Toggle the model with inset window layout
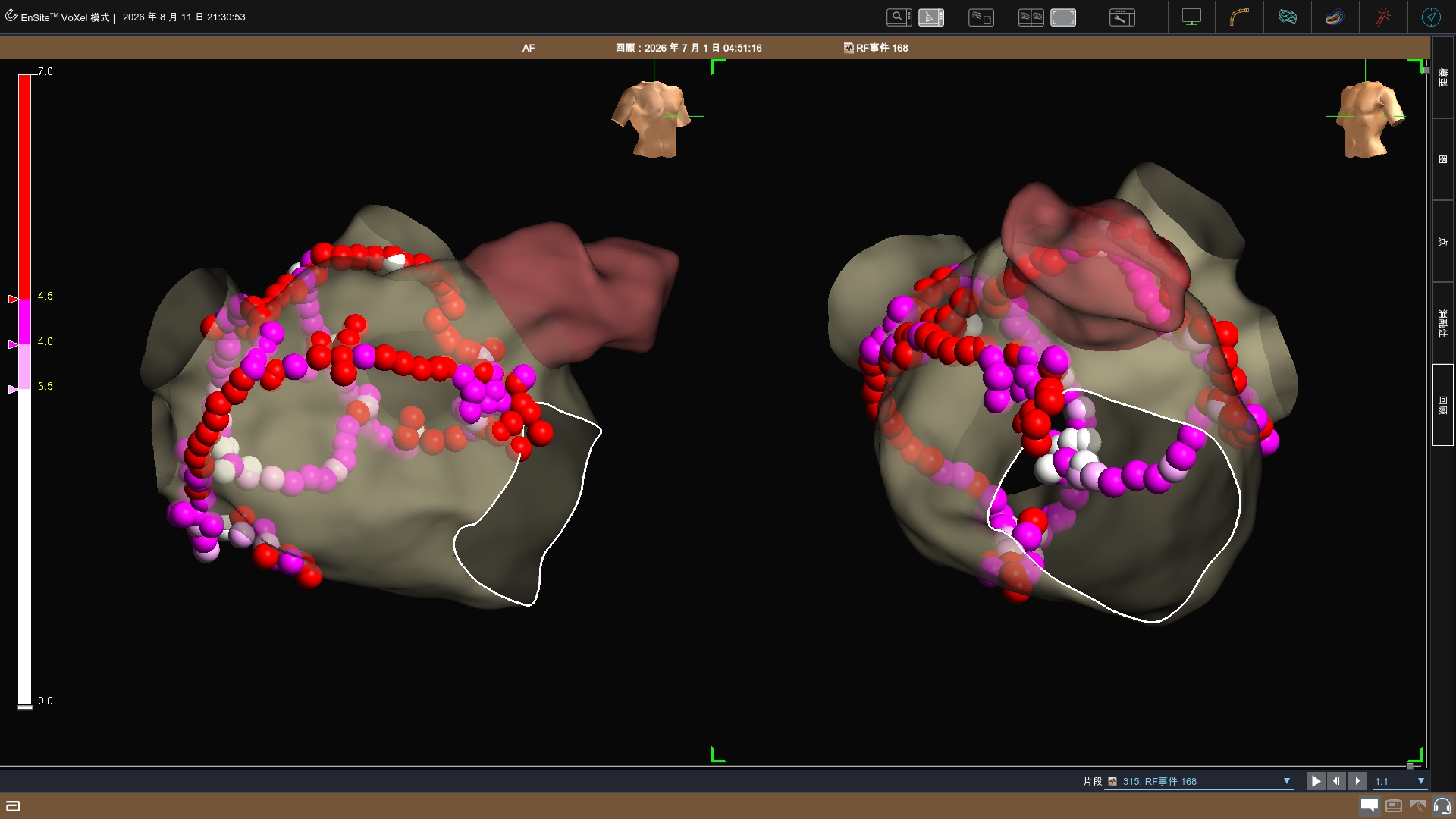The height and width of the screenshot is (819, 1456). point(981,17)
